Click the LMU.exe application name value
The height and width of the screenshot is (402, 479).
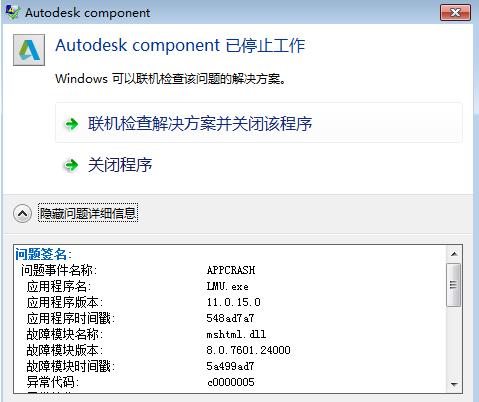point(228,286)
